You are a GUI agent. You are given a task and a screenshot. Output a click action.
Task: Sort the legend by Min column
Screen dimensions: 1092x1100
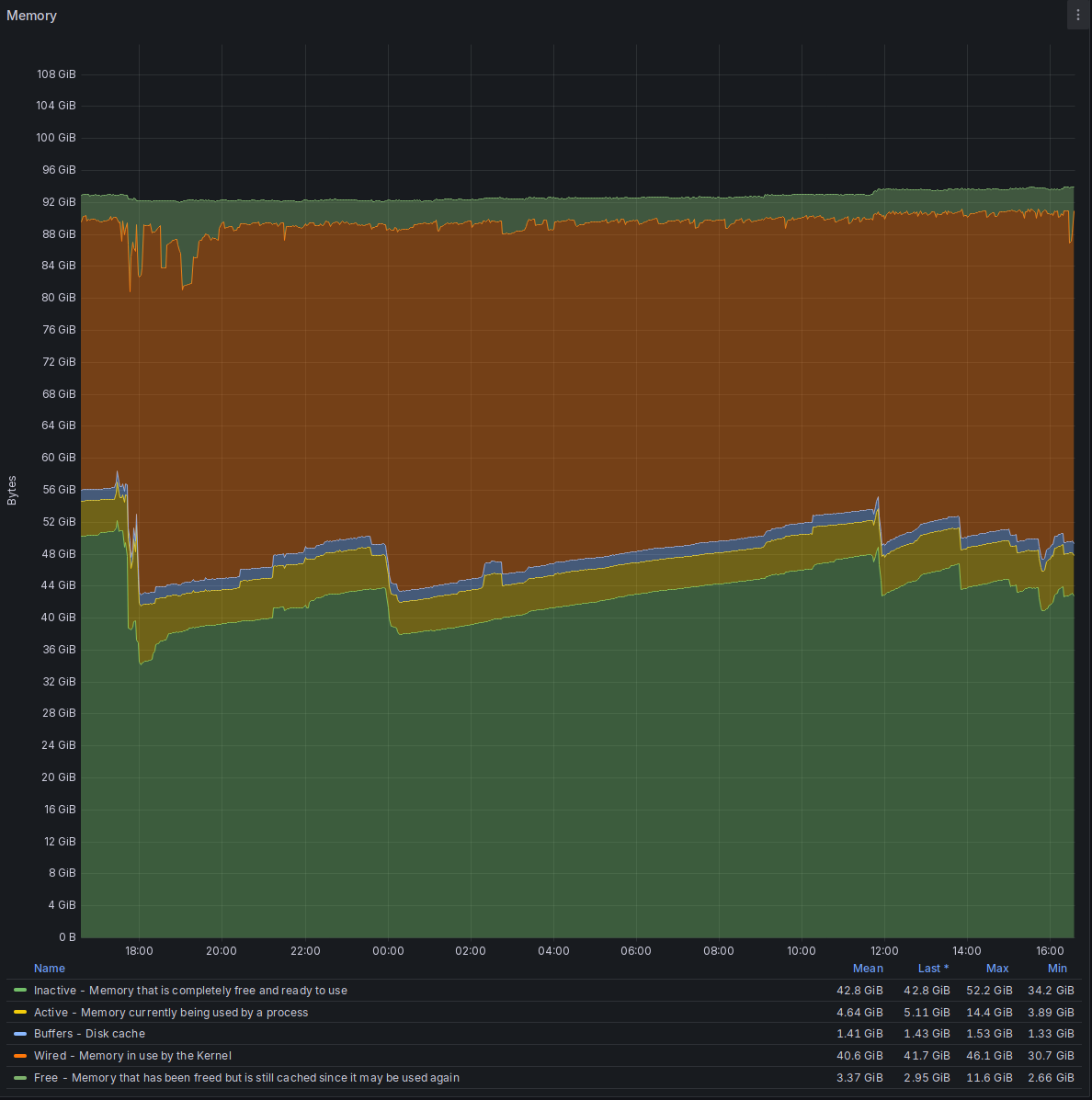pyautogui.click(x=1057, y=969)
